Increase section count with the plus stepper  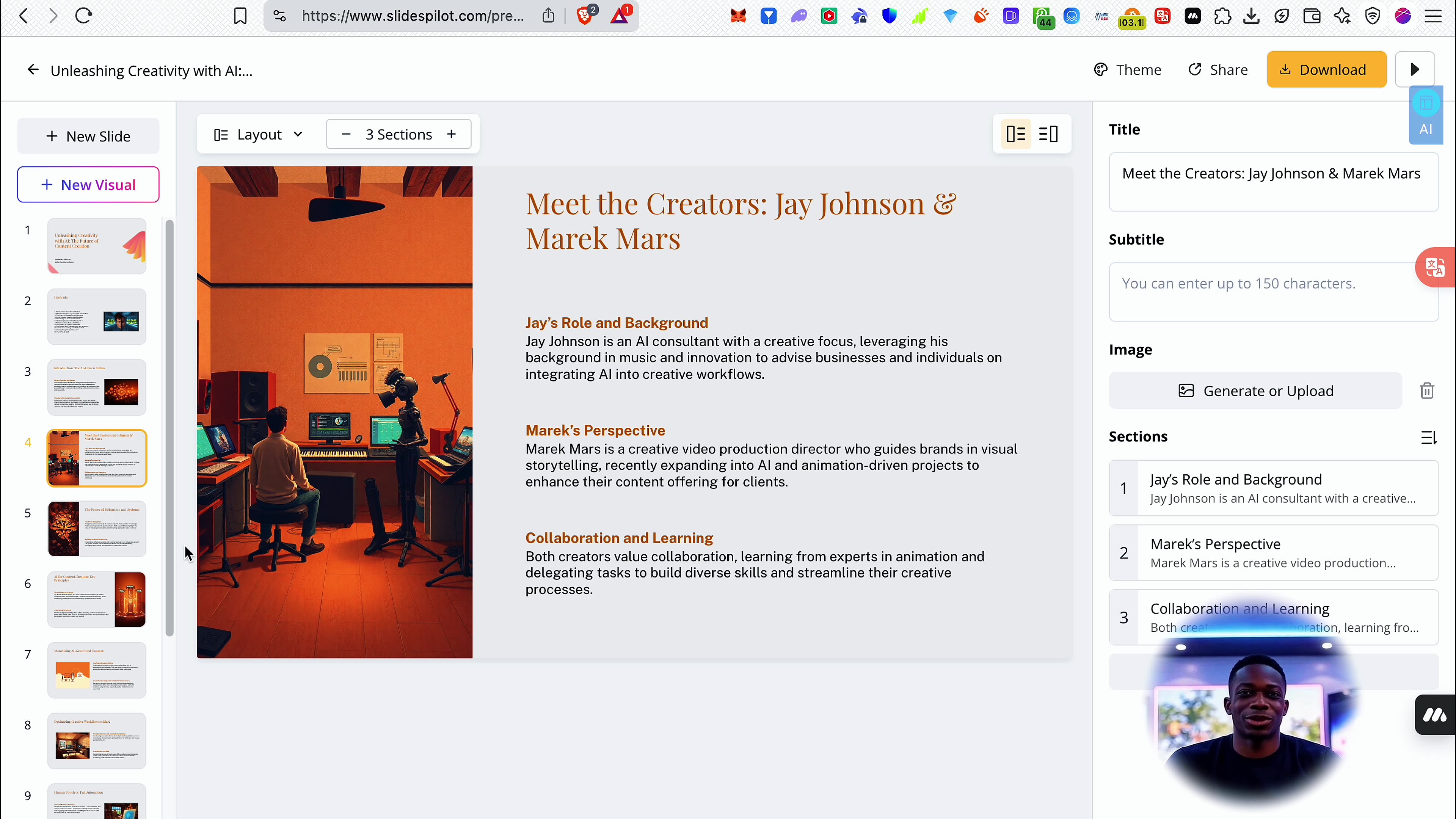452,133
